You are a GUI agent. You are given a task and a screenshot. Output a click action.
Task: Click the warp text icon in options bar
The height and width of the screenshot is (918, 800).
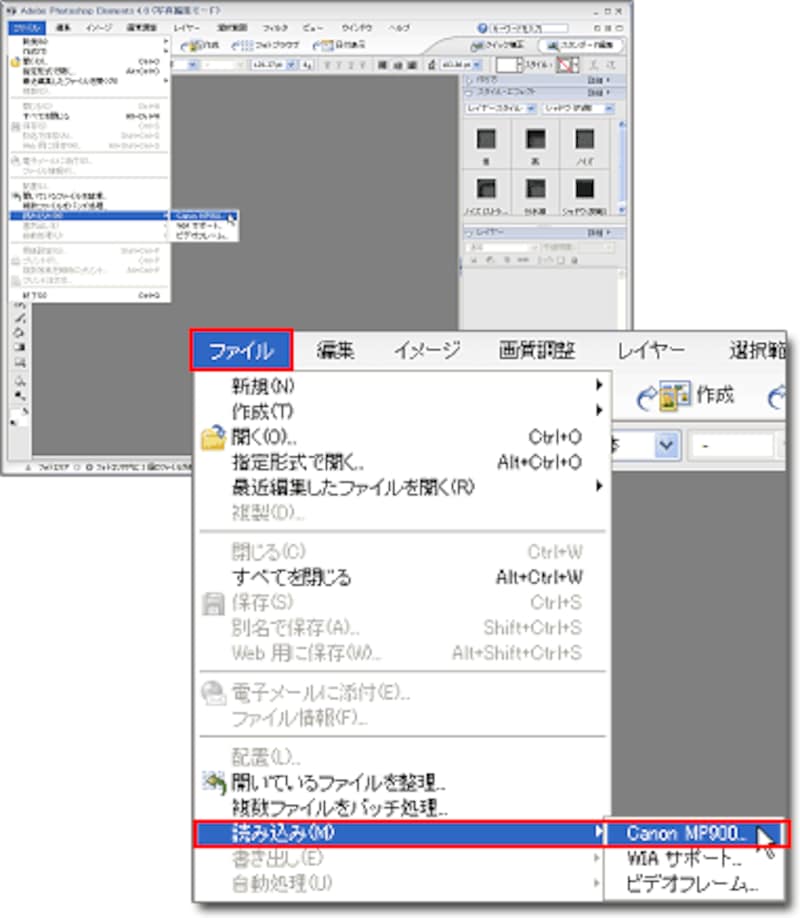pos(593,65)
